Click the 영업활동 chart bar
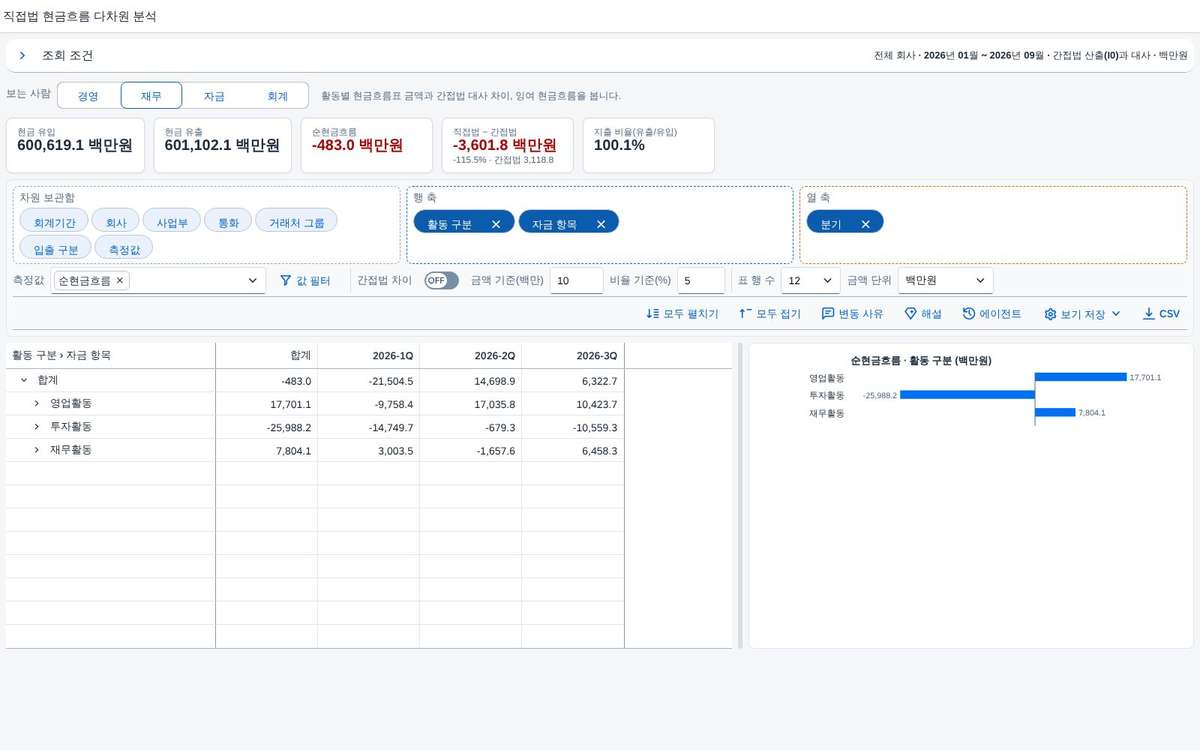Viewport: 1200px width, 750px height. coord(1080,377)
